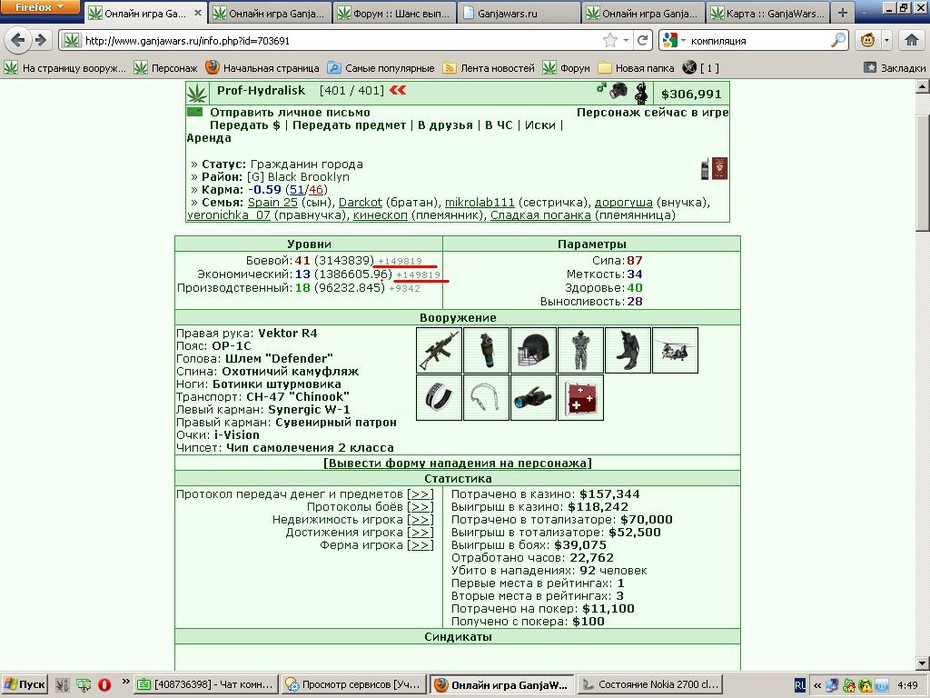
Task: Open the Firefox application menu
Action: 40,7
